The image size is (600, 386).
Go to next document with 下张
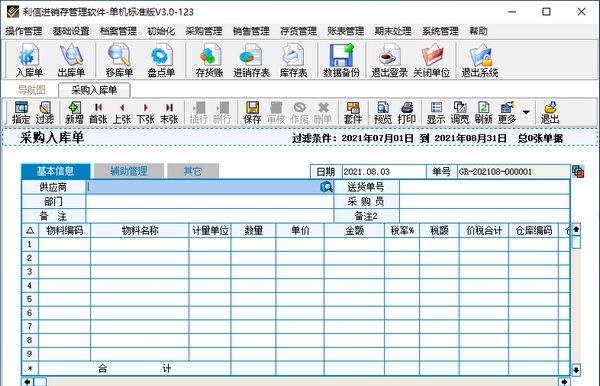tap(145, 113)
